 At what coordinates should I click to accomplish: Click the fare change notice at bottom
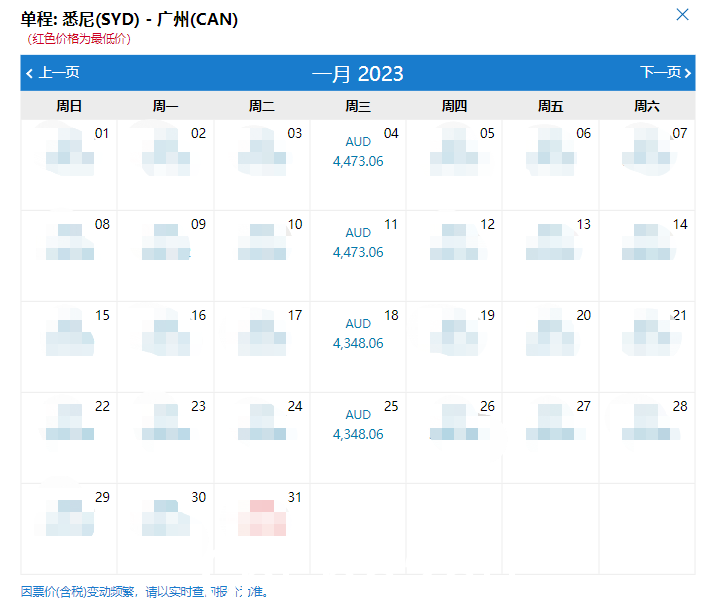click(145, 592)
